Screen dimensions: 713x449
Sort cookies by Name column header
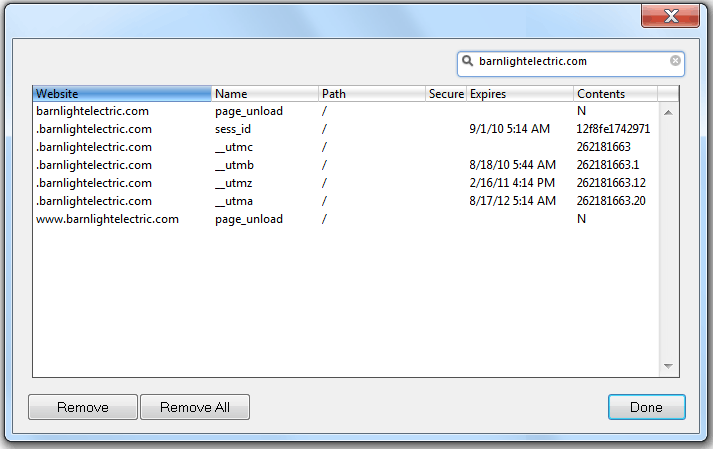click(x=264, y=94)
